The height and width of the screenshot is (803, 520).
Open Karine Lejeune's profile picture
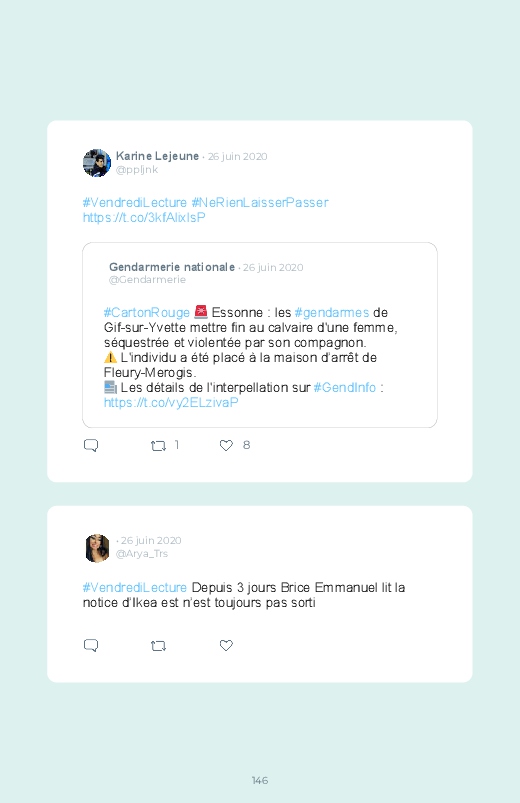(97, 163)
